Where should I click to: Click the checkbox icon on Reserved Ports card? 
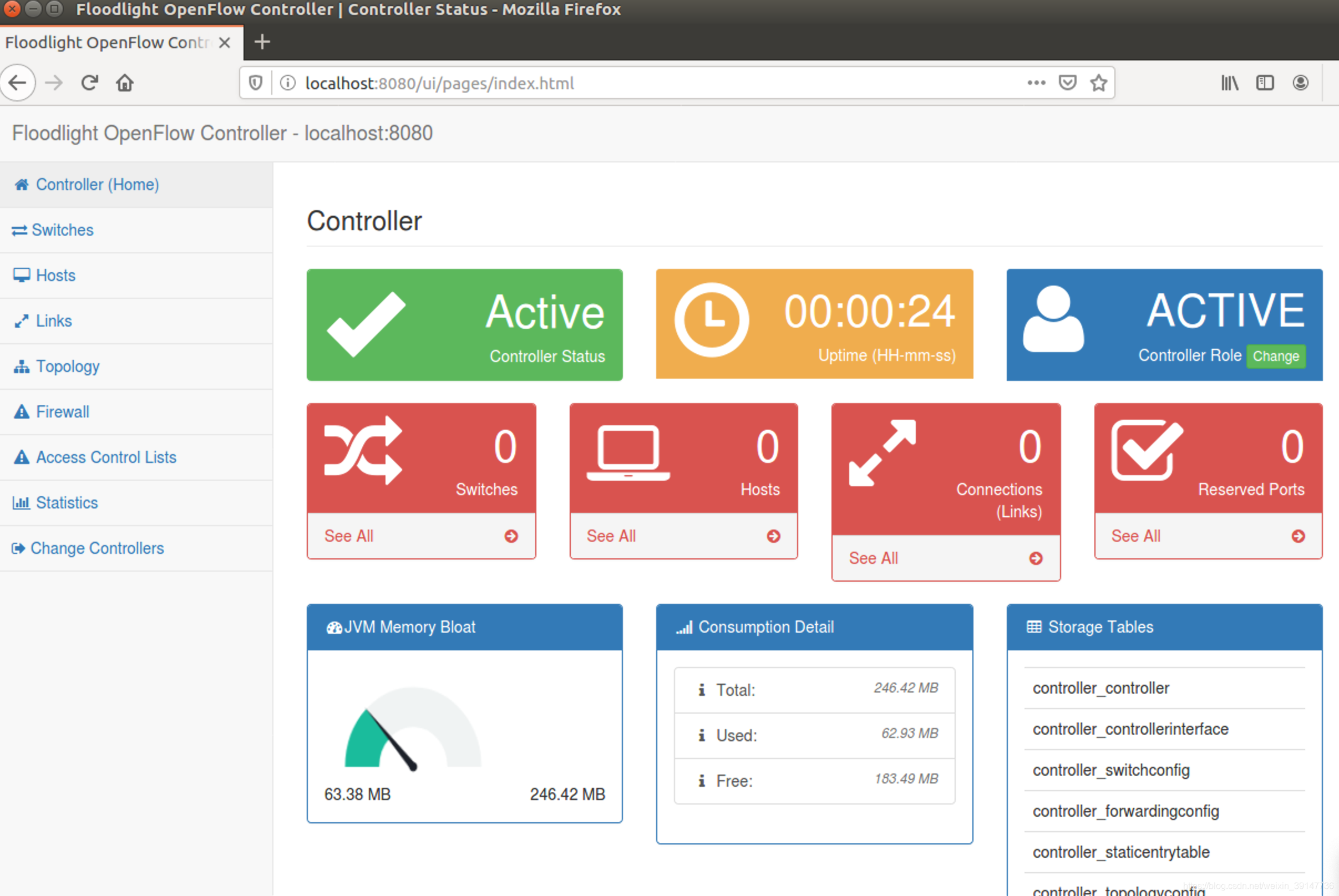pos(1147,450)
